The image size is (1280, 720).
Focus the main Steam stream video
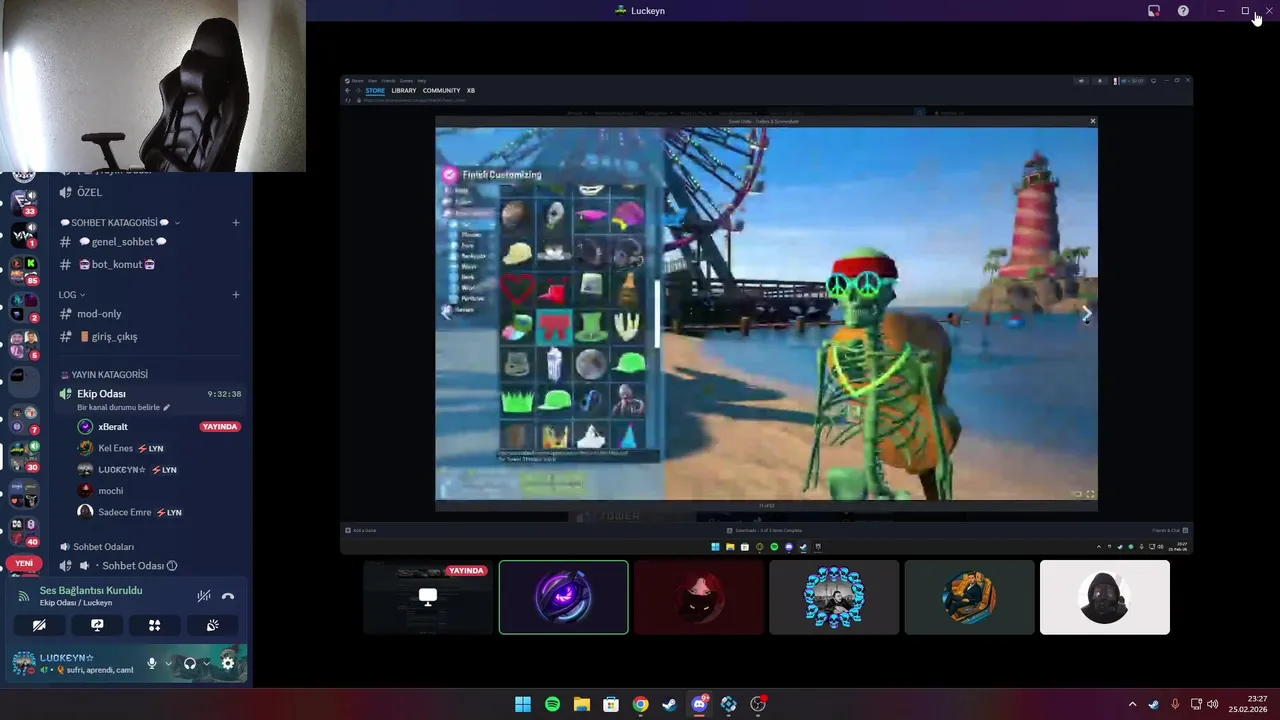(x=766, y=314)
